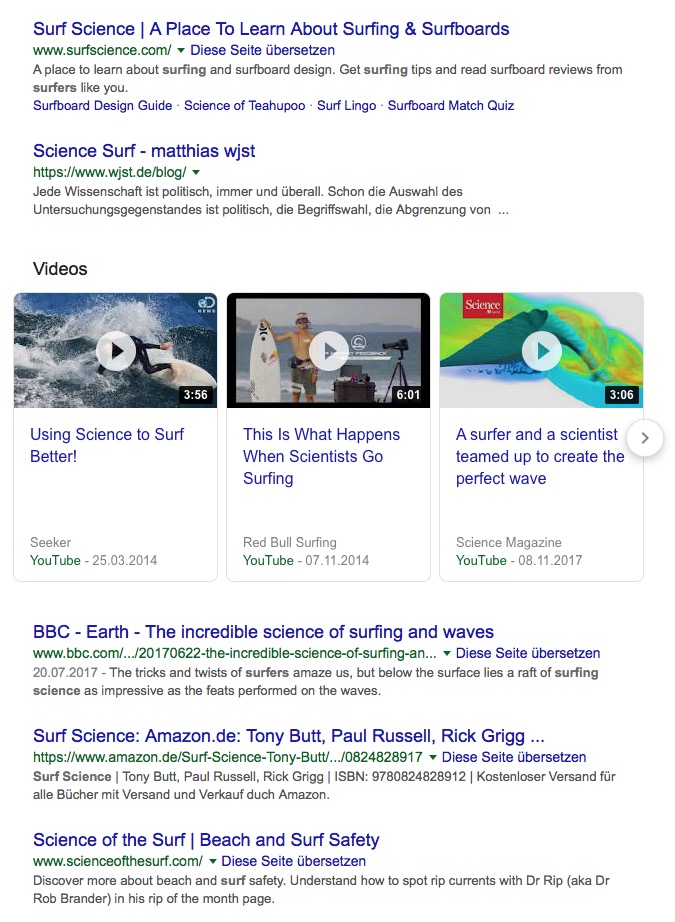Play the Scientists Go Surfing video thumbnail
Screen dimensions: 675x922
pyautogui.click(x=329, y=350)
